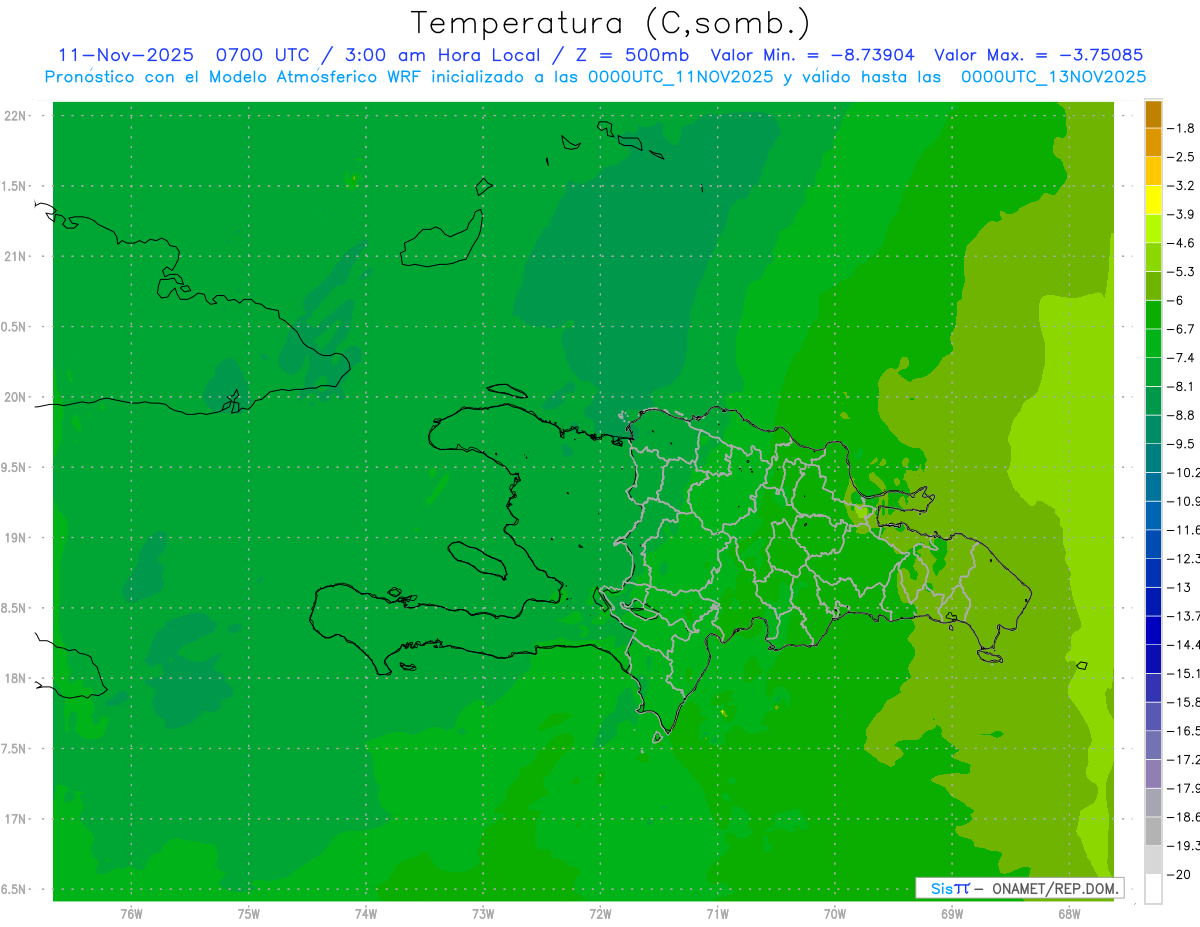Pick the dark orange swatch above -1.8
The image size is (1200, 927).
tap(1154, 114)
